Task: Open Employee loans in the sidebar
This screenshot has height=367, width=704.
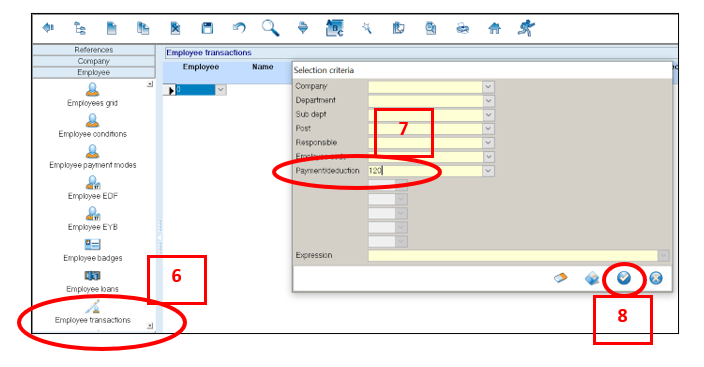Action: coord(92,282)
